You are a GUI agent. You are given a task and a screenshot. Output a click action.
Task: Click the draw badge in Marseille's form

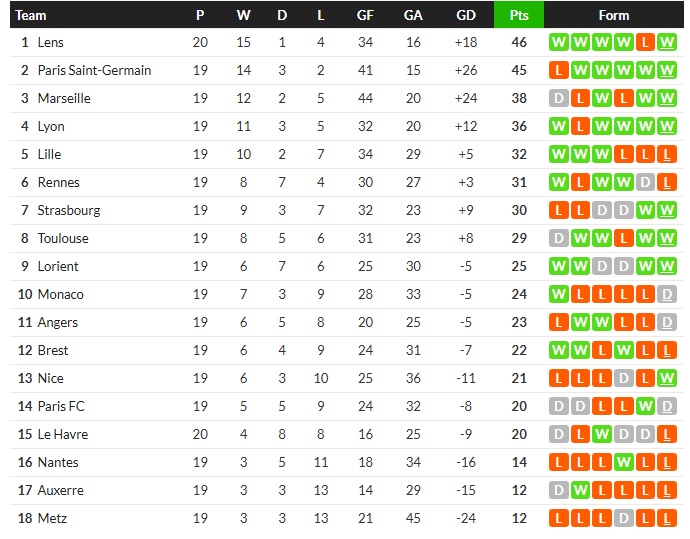558,99
